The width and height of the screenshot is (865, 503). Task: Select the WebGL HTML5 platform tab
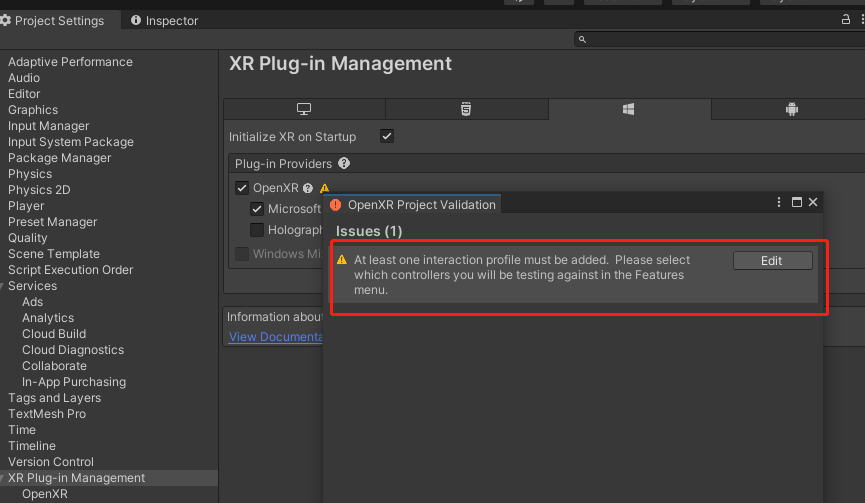tap(466, 109)
